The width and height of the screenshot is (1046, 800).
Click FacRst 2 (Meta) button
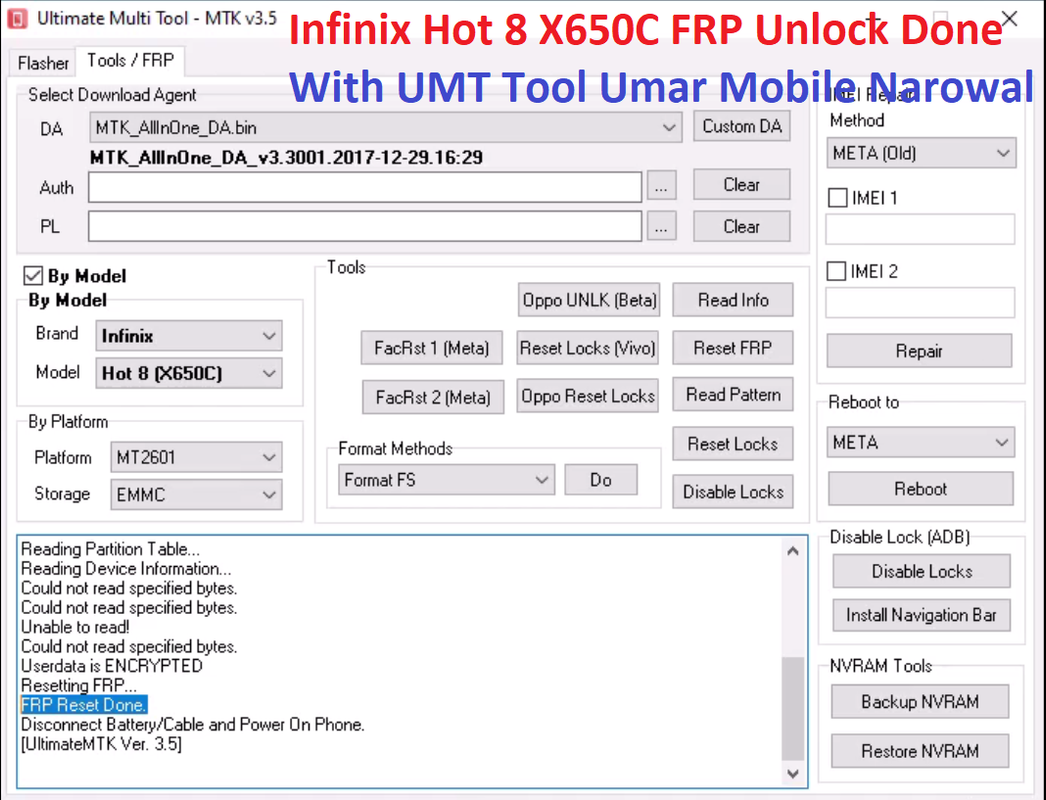pyautogui.click(x=433, y=398)
